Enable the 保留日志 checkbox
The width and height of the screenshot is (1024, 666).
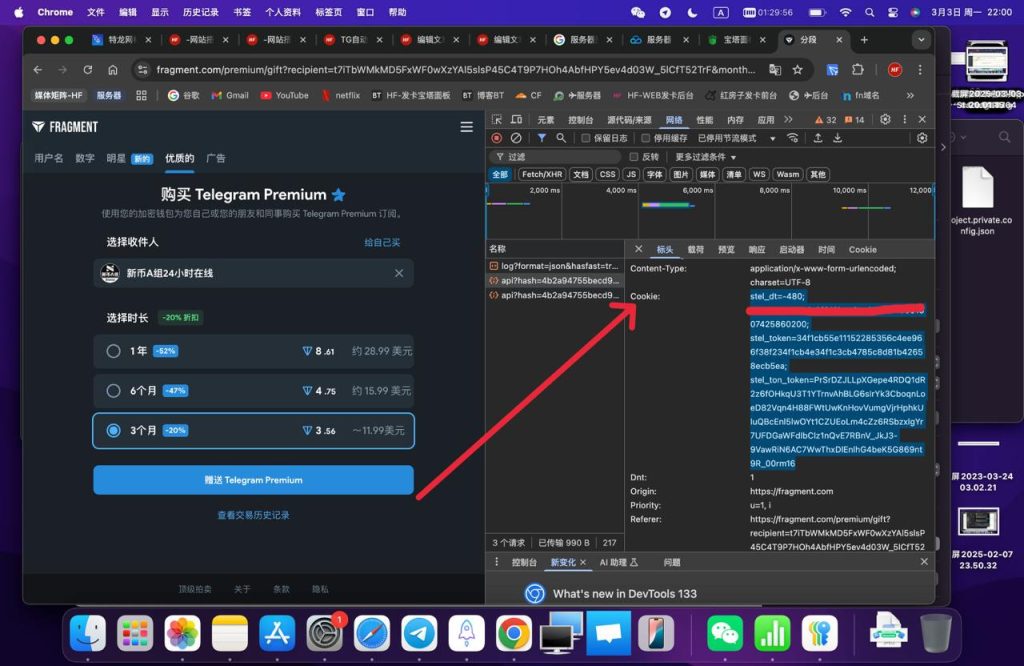(586, 138)
